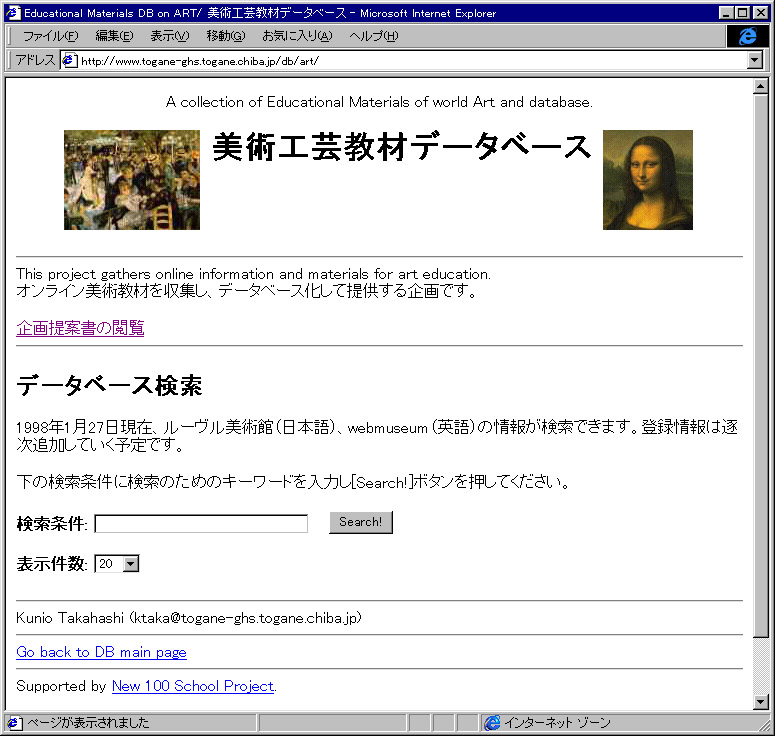The image size is (775, 736).
Task: Close the Internet Explorer window
Action: (760, 13)
